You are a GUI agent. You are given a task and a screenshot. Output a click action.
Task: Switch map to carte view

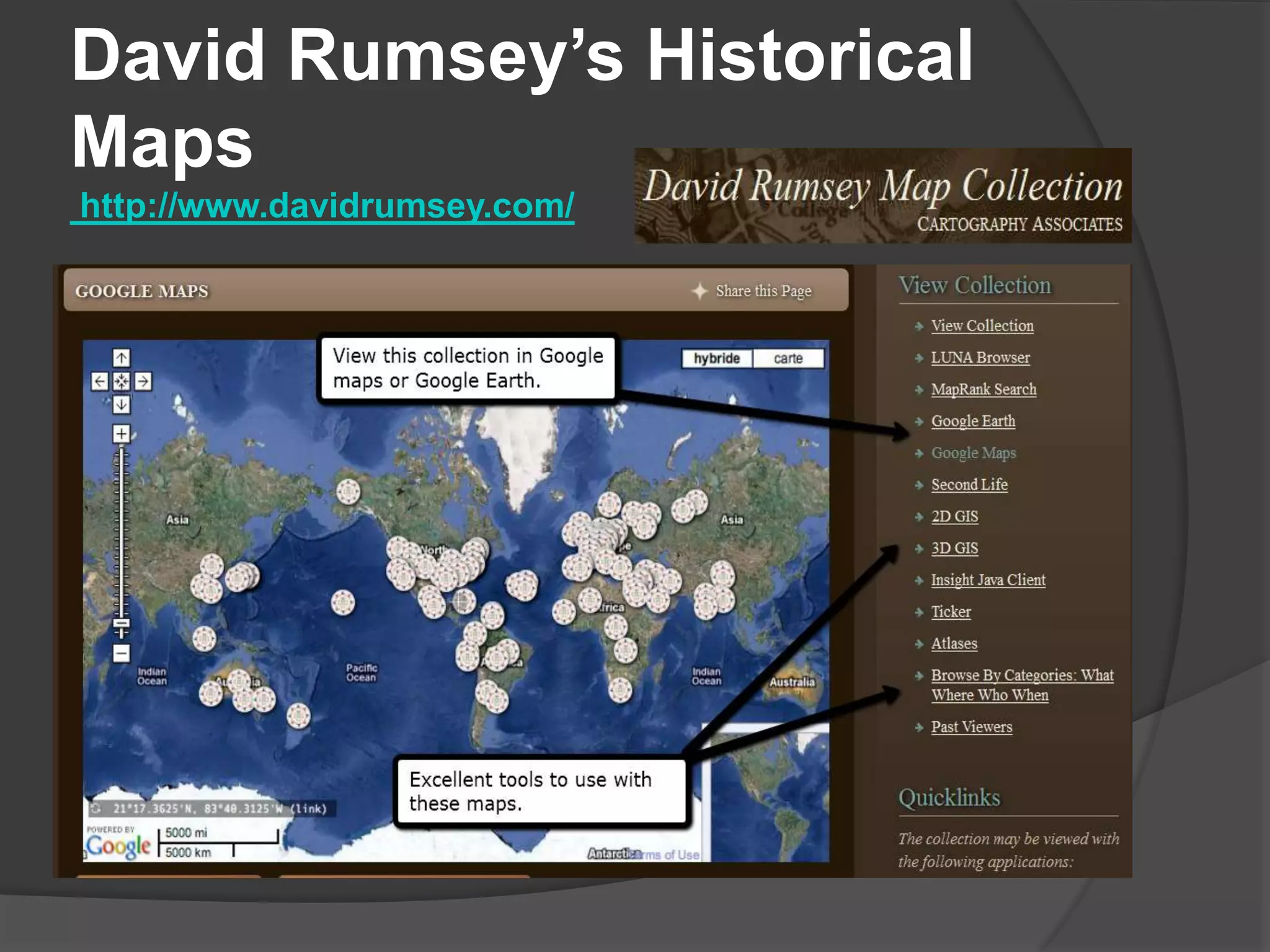coord(788,358)
